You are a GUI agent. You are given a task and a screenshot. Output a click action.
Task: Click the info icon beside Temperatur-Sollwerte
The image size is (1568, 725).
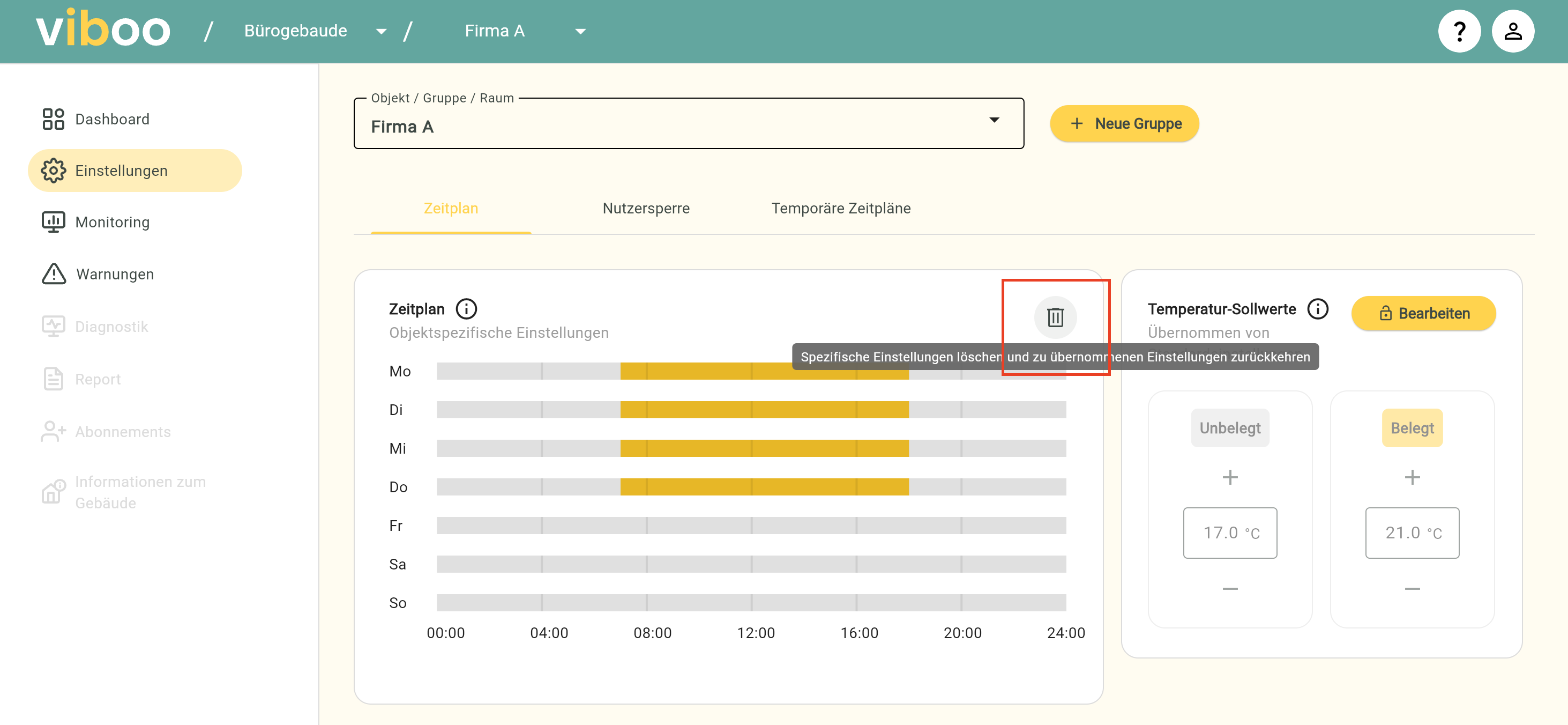1318,309
